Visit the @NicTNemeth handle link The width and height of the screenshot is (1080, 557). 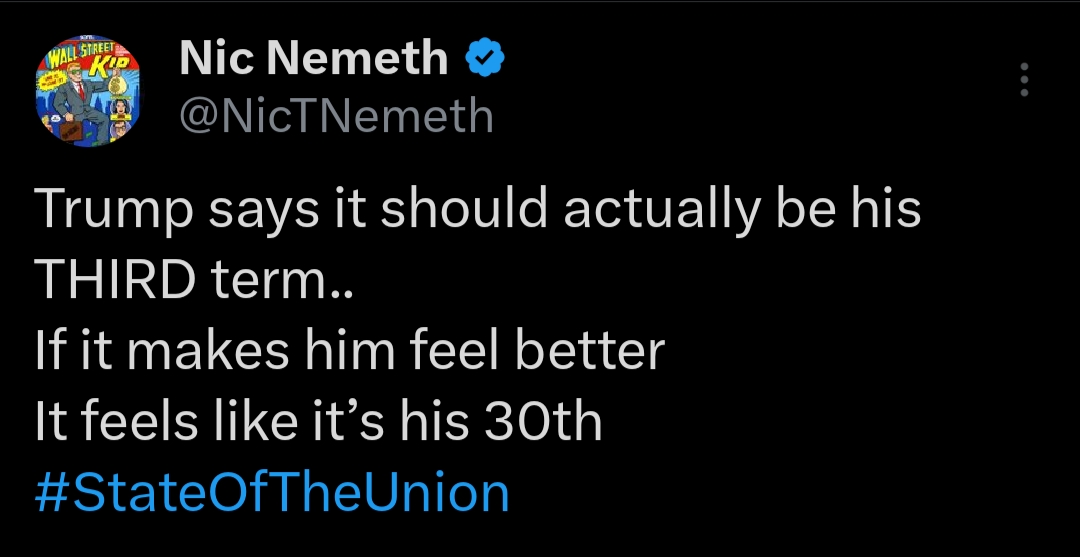pyautogui.click(x=336, y=117)
